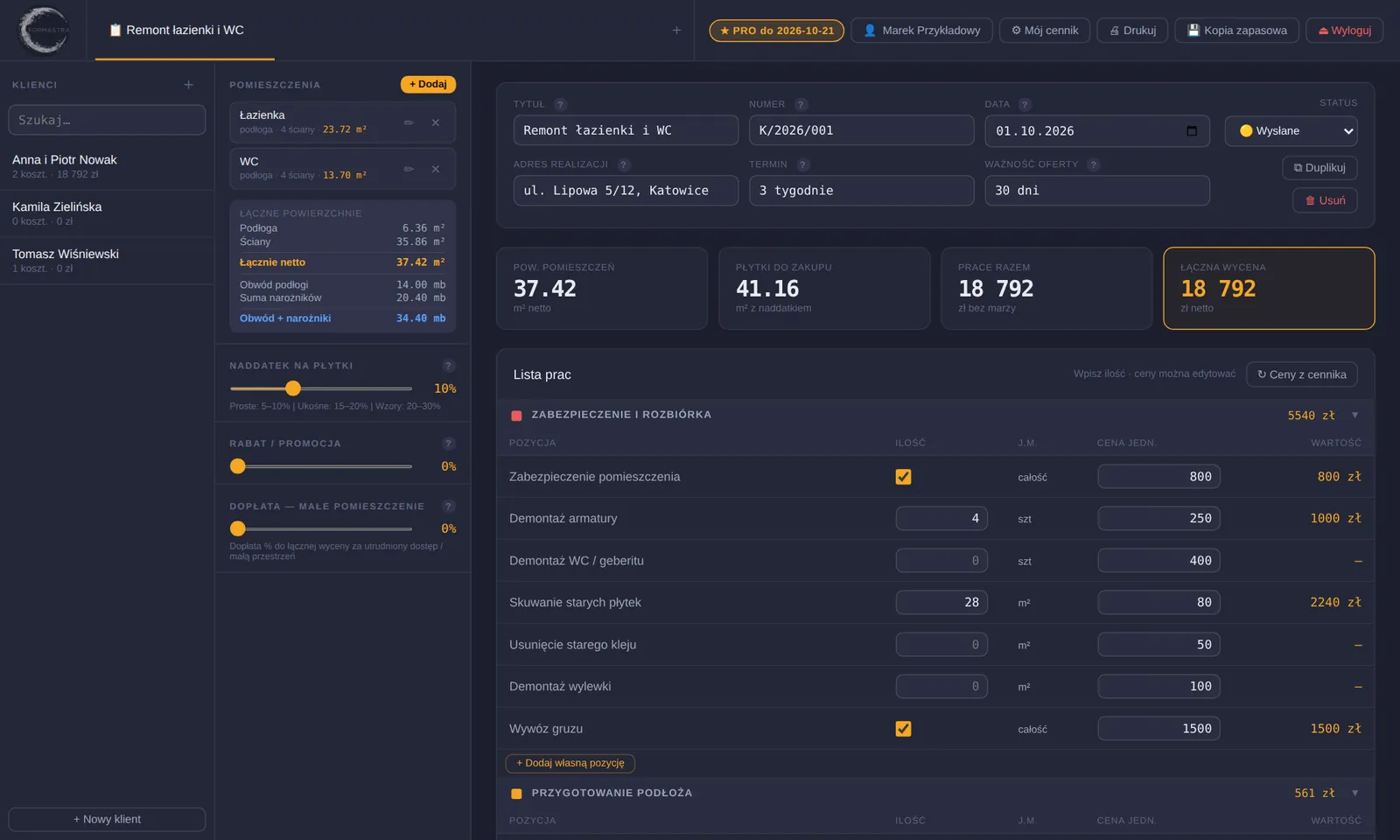Duplicate the estimate with Duplikuj

pos(1319,168)
